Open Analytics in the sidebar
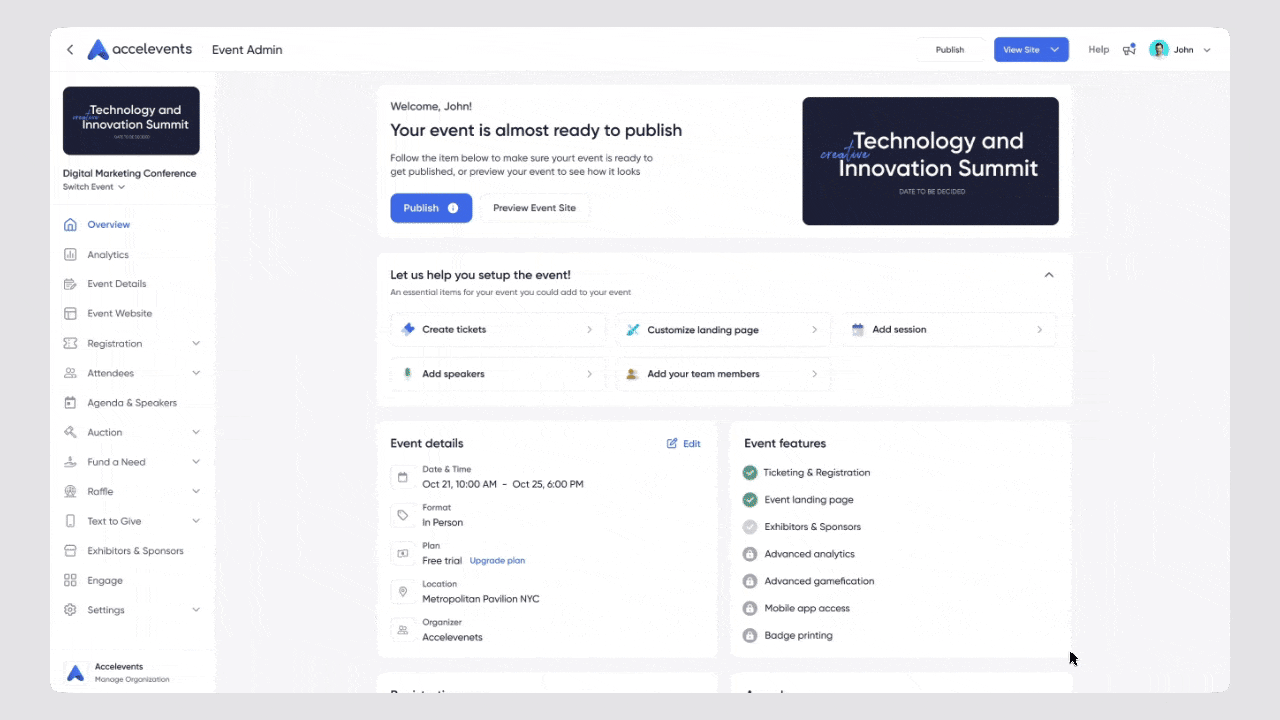This screenshot has height=720, width=1280. (x=108, y=255)
